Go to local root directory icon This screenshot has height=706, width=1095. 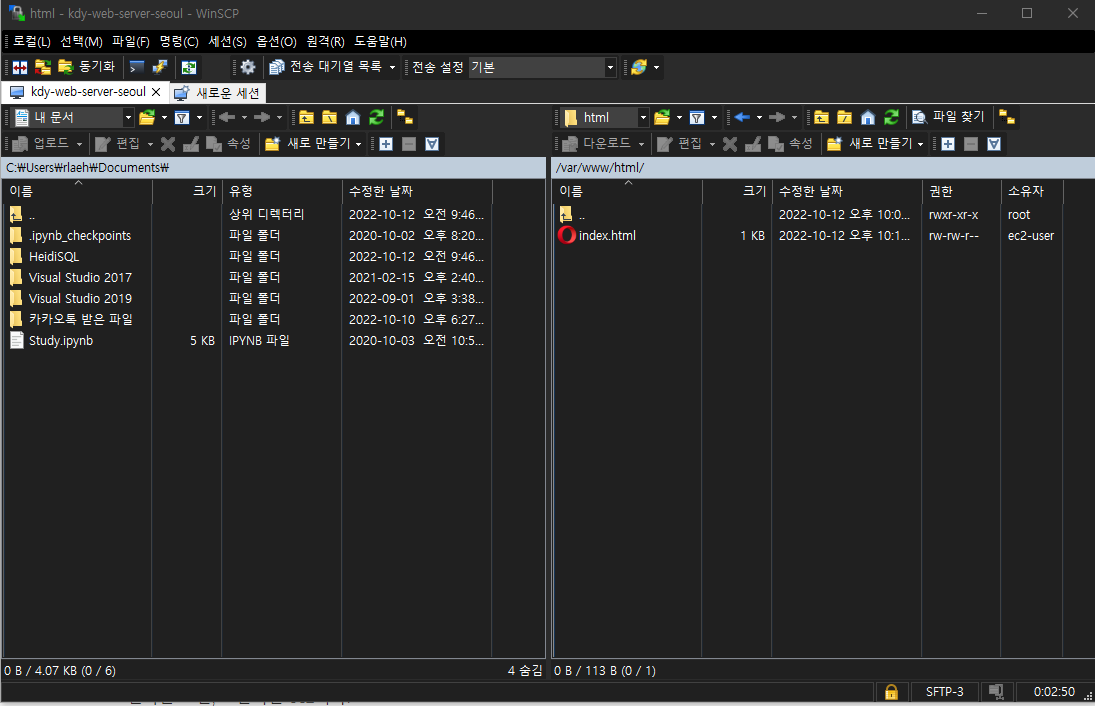[x=330, y=117]
